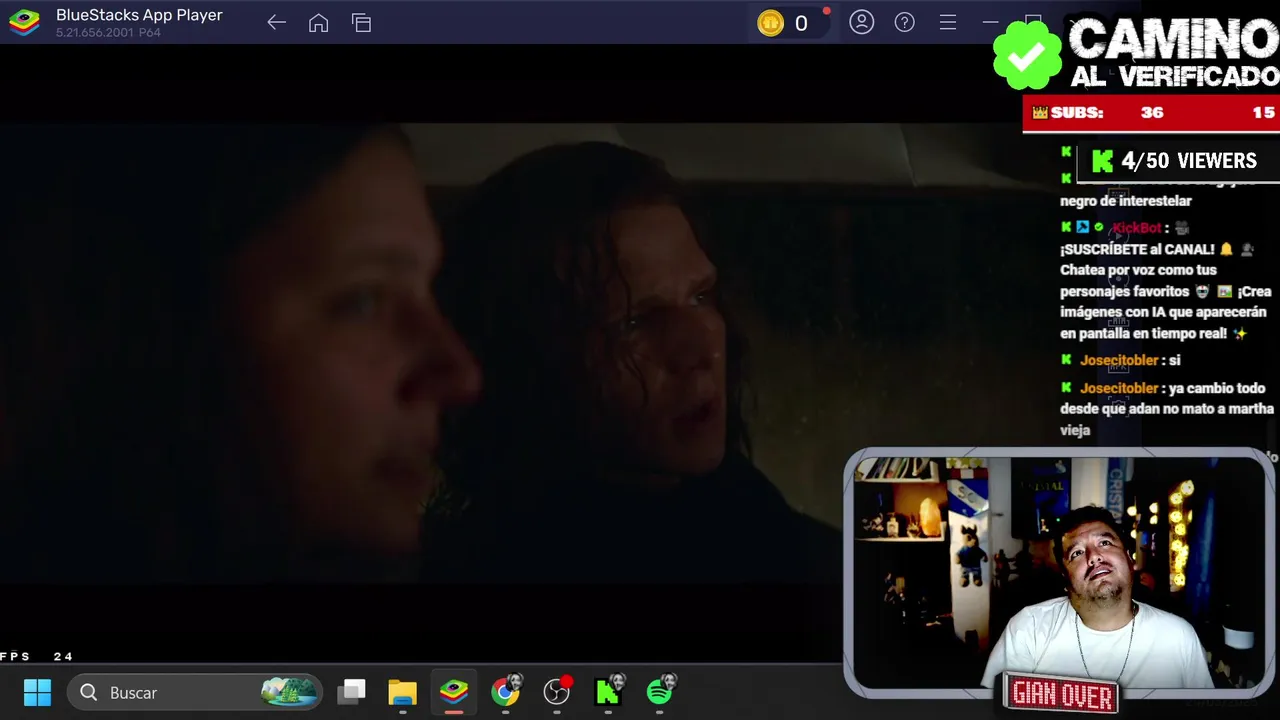1280x720 pixels.
Task: Open Google Chrome from the taskbar
Action: [506, 692]
